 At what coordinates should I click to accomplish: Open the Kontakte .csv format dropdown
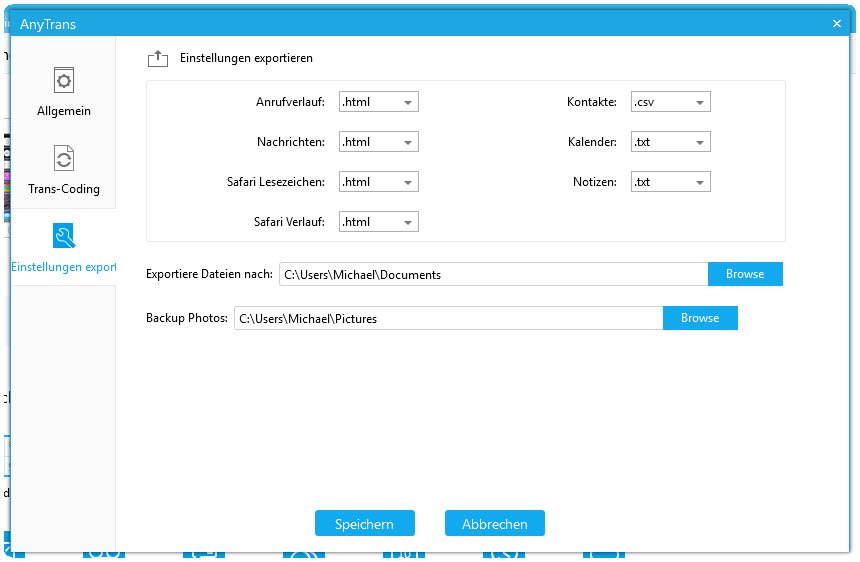pos(671,102)
